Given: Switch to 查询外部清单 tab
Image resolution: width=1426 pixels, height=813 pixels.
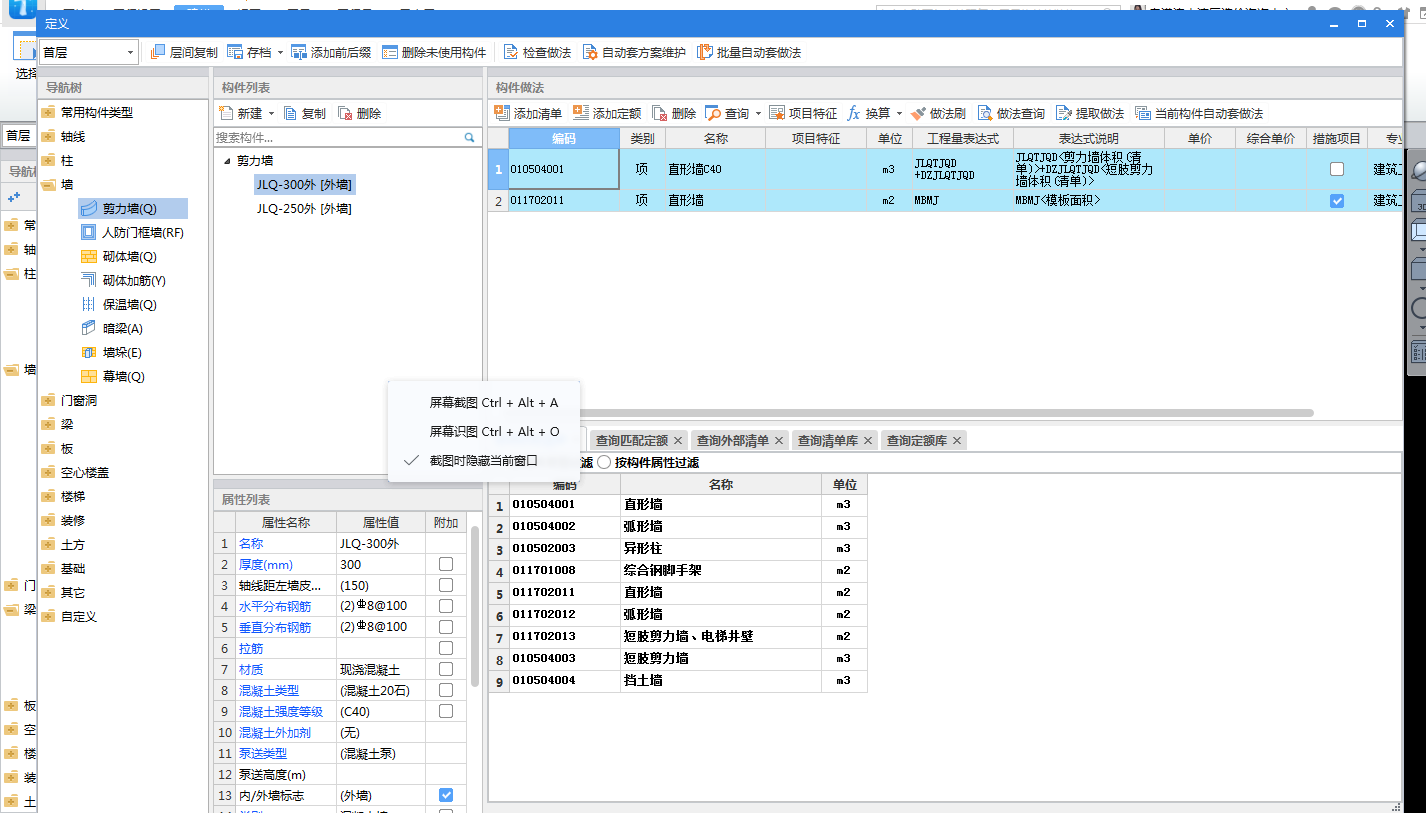Looking at the screenshot, I should tap(733, 440).
